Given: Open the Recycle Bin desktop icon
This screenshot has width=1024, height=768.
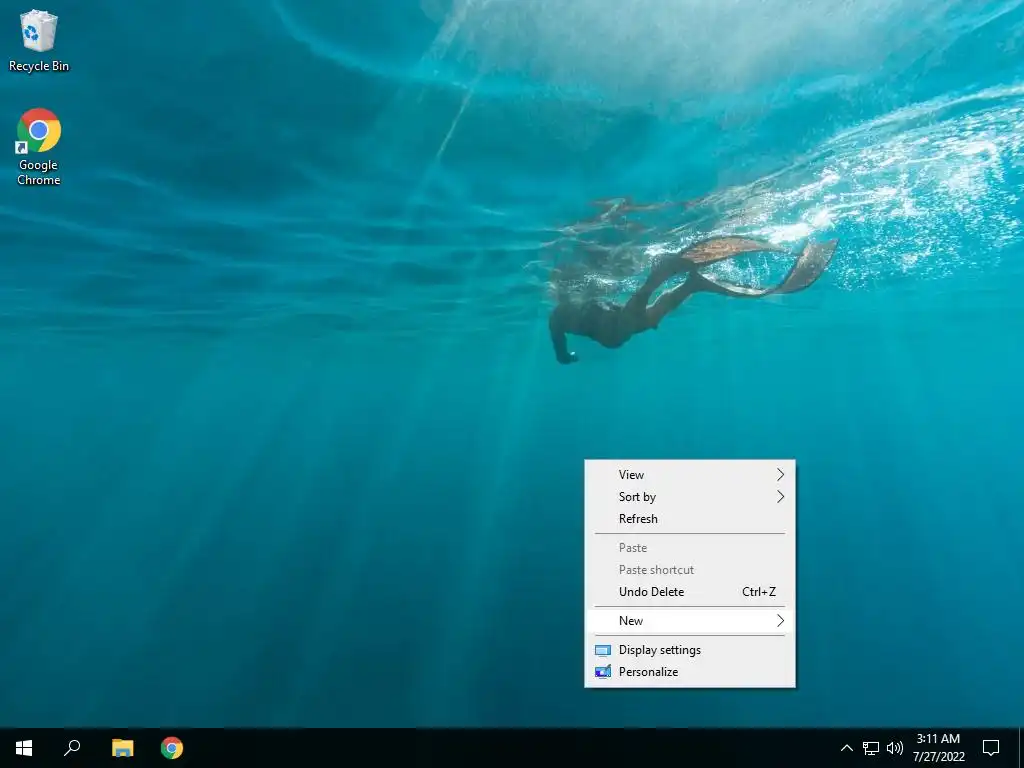Looking at the screenshot, I should click(39, 40).
